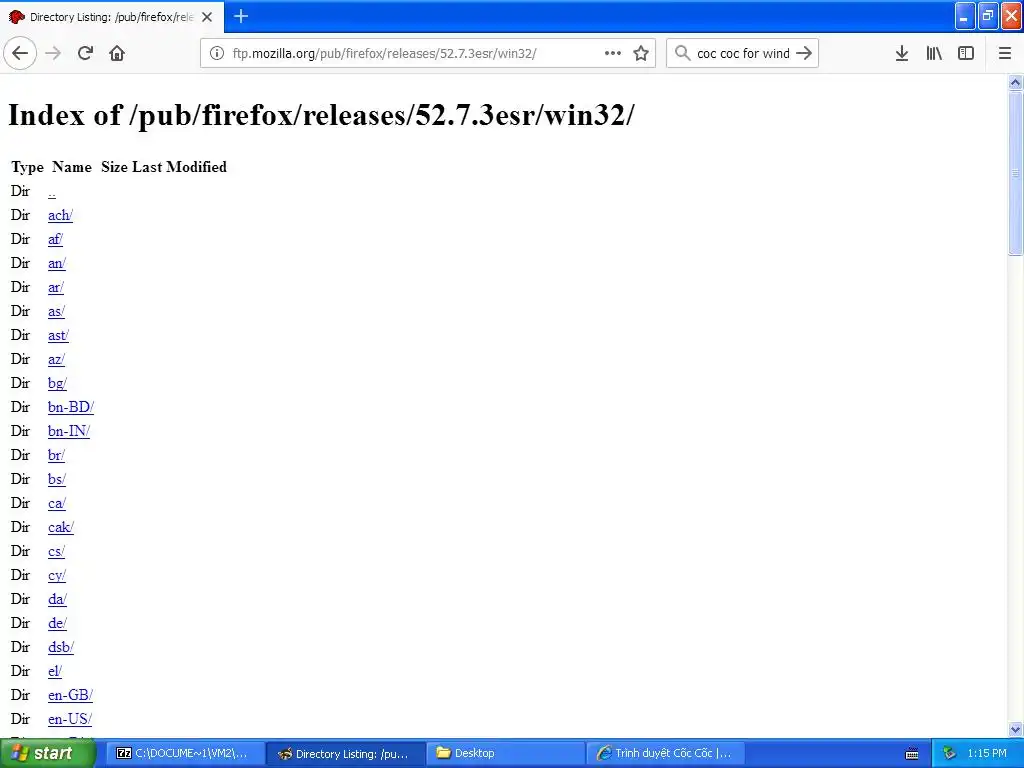The height and width of the screenshot is (768, 1024).
Task: Select the Directory Listing tab
Action: coord(112,17)
